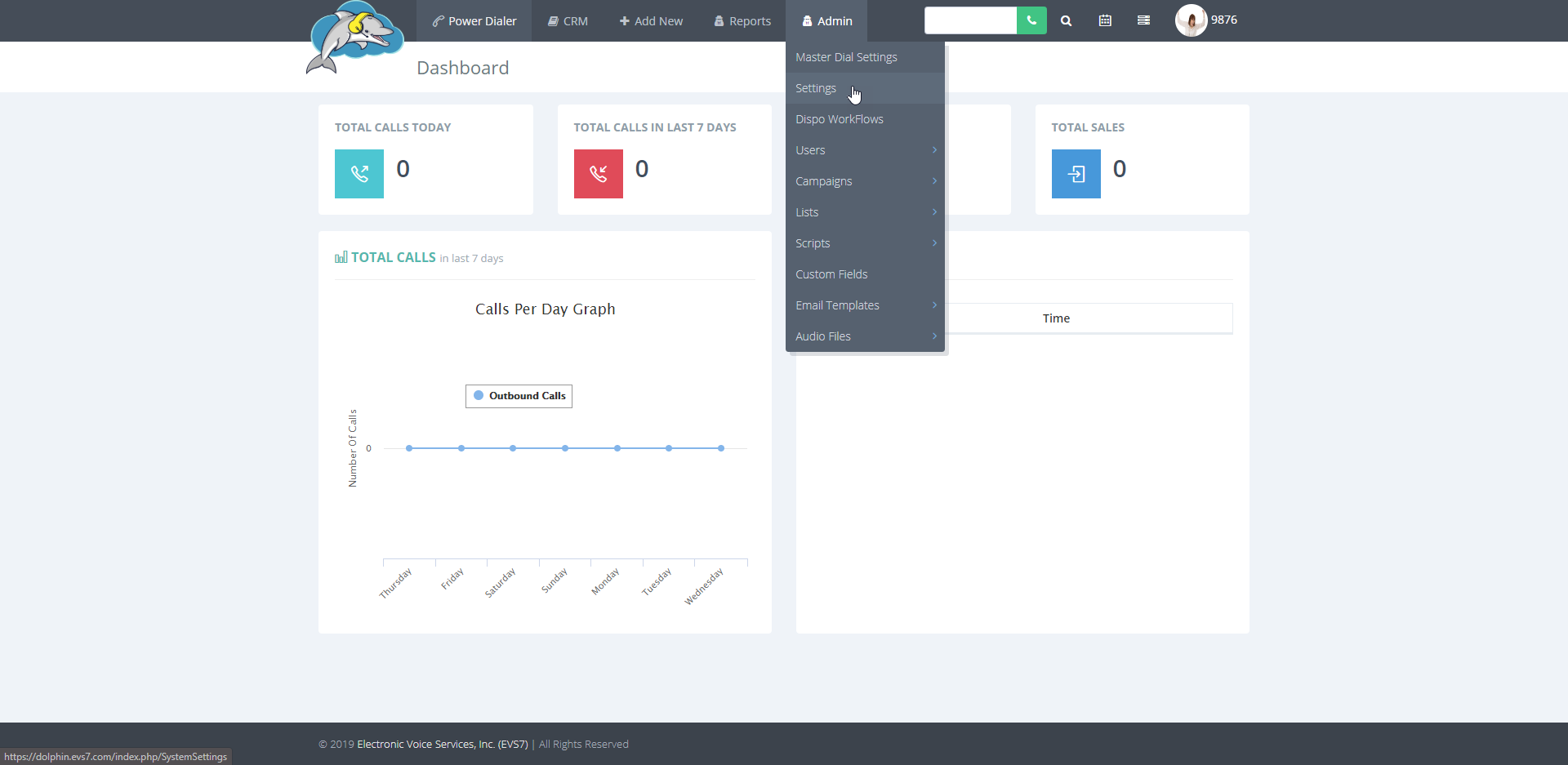Expand the Lists submenu
The image size is (1568, 765).
[x=865, y=212]
